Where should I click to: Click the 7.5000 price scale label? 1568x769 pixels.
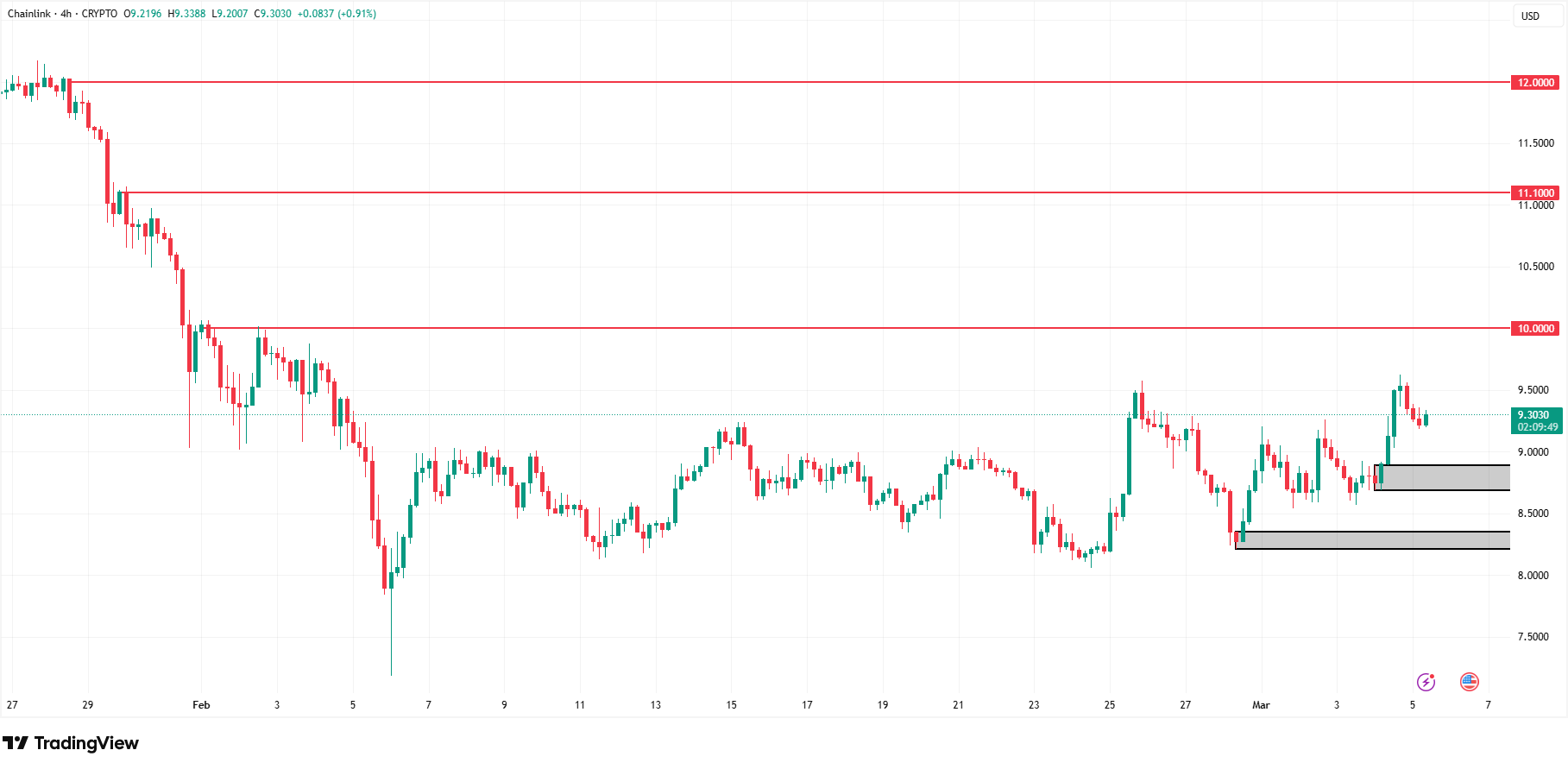[1533, 637]
